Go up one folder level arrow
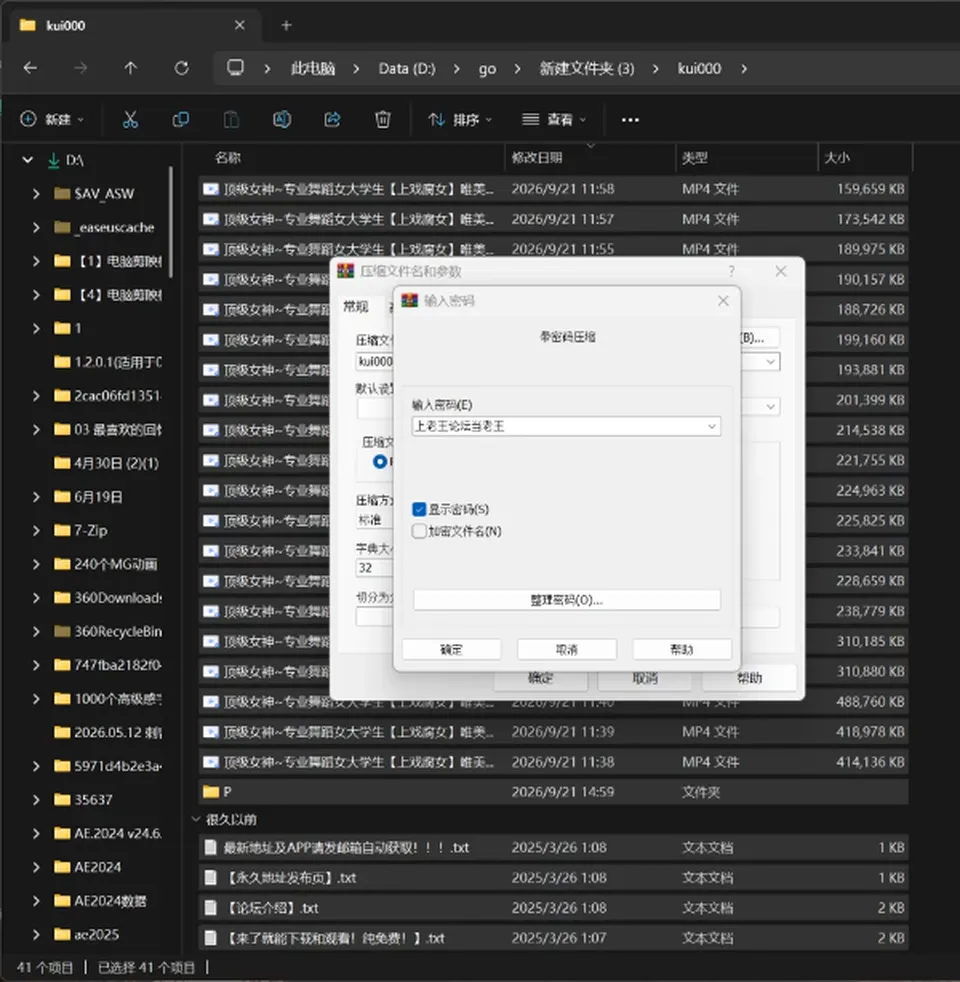Image resolution: width=960 pixels, height=982 pixels. pyautogui.click(x=130, y=68)
